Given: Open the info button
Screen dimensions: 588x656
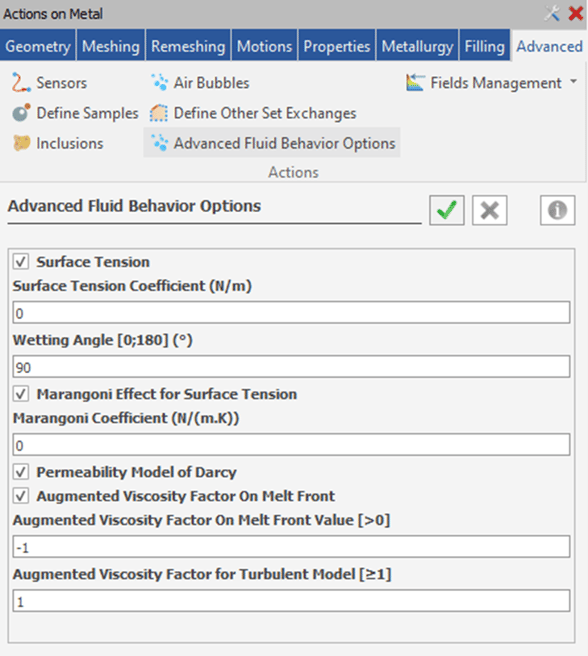Looking at the screenshot, I should point(557,210).
